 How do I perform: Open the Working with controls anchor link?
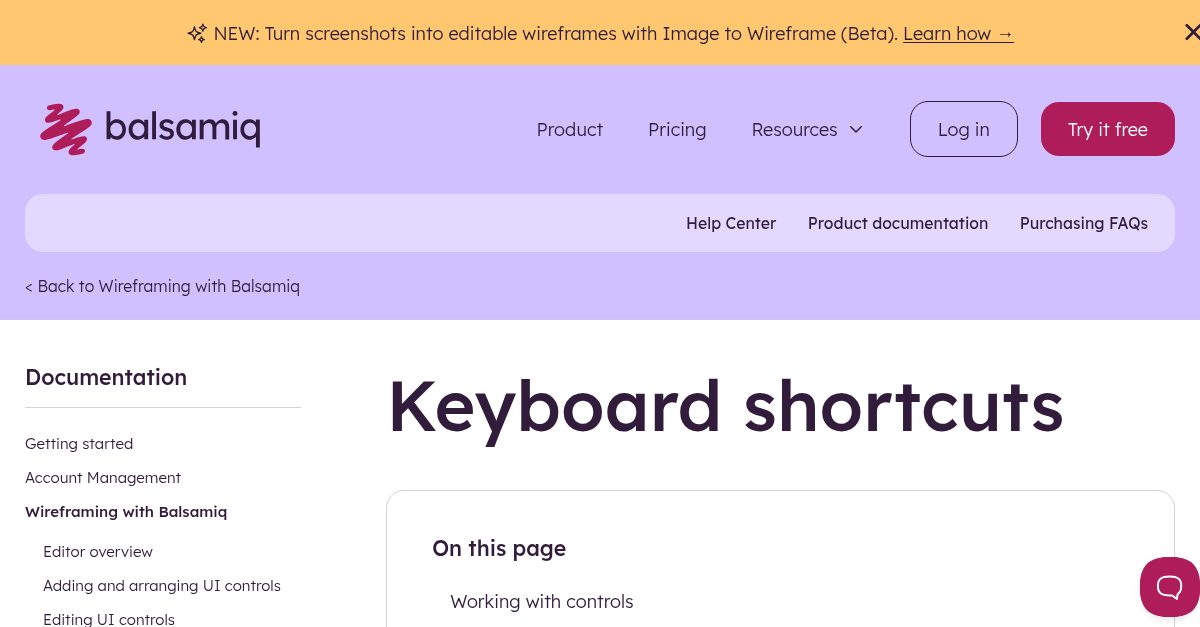(541, 601)
